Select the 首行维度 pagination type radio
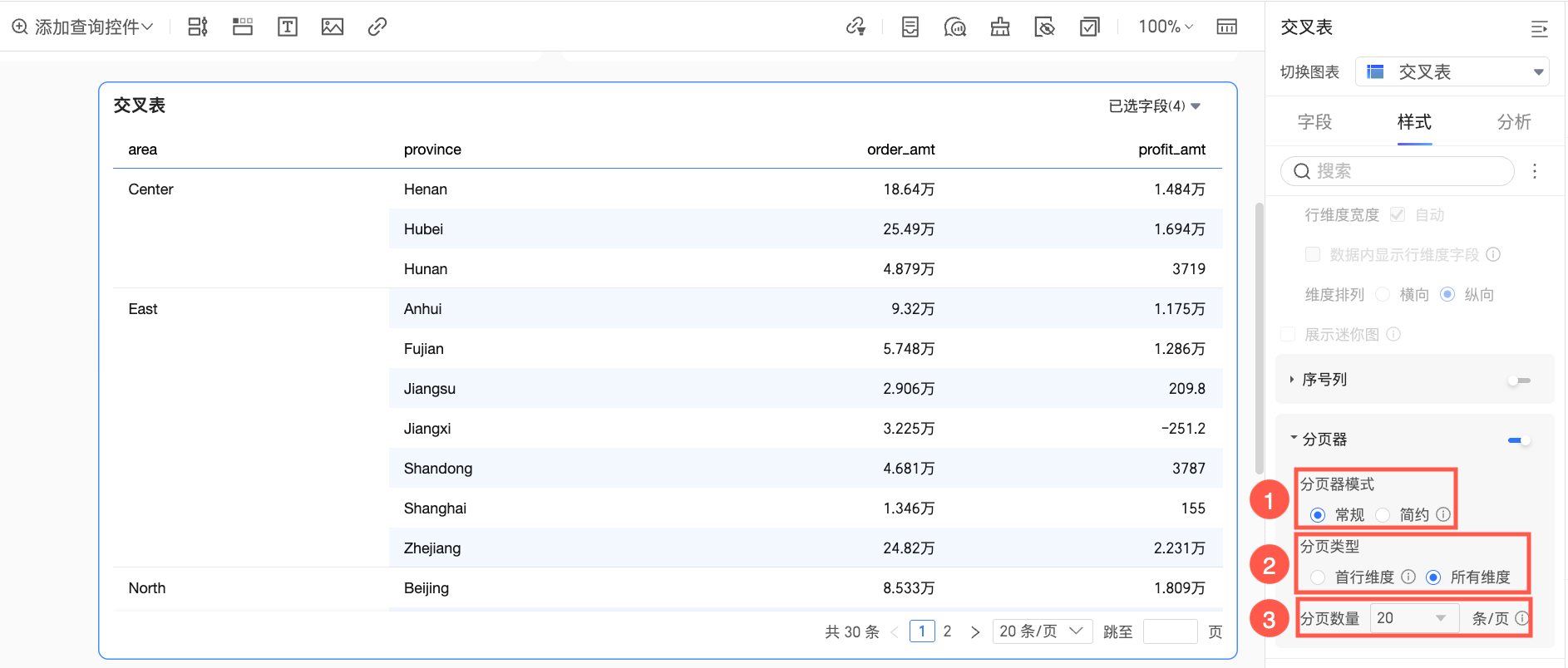The width and height of the screenshot is (1568, 668). pos(1318,577)
